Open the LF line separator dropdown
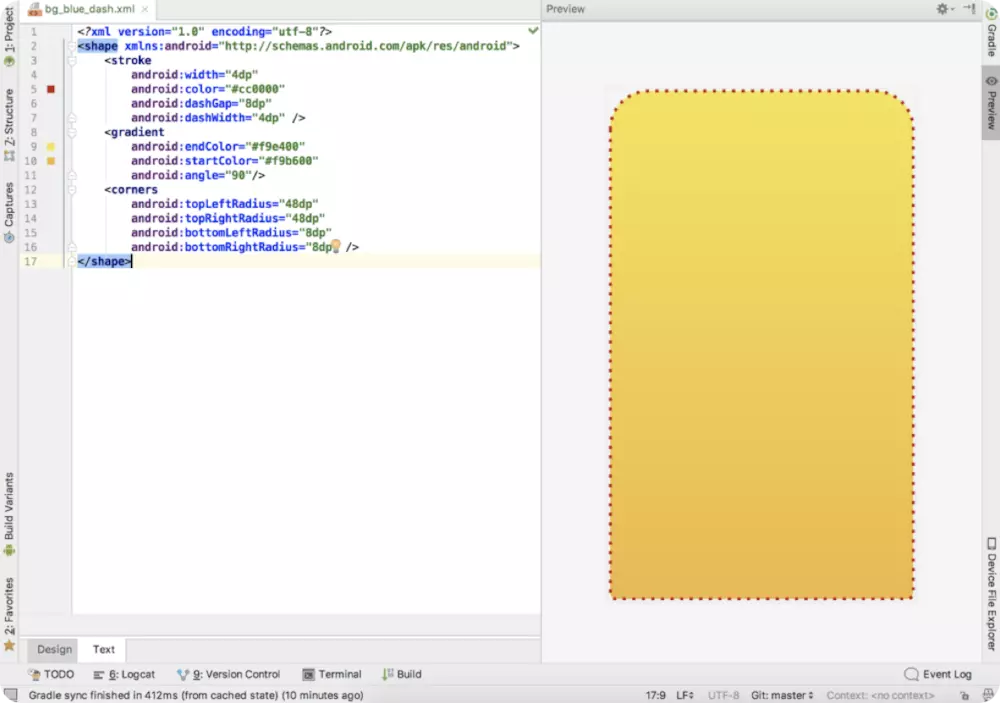This screenshot has height=703, width=1000. tap(684, 695)
